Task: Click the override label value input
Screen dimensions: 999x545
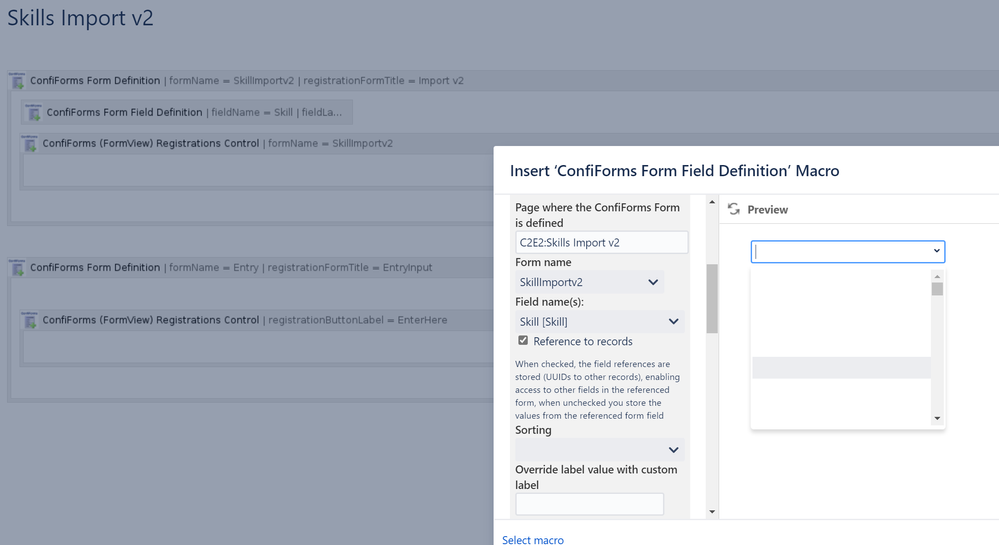Action: point(589,504)
